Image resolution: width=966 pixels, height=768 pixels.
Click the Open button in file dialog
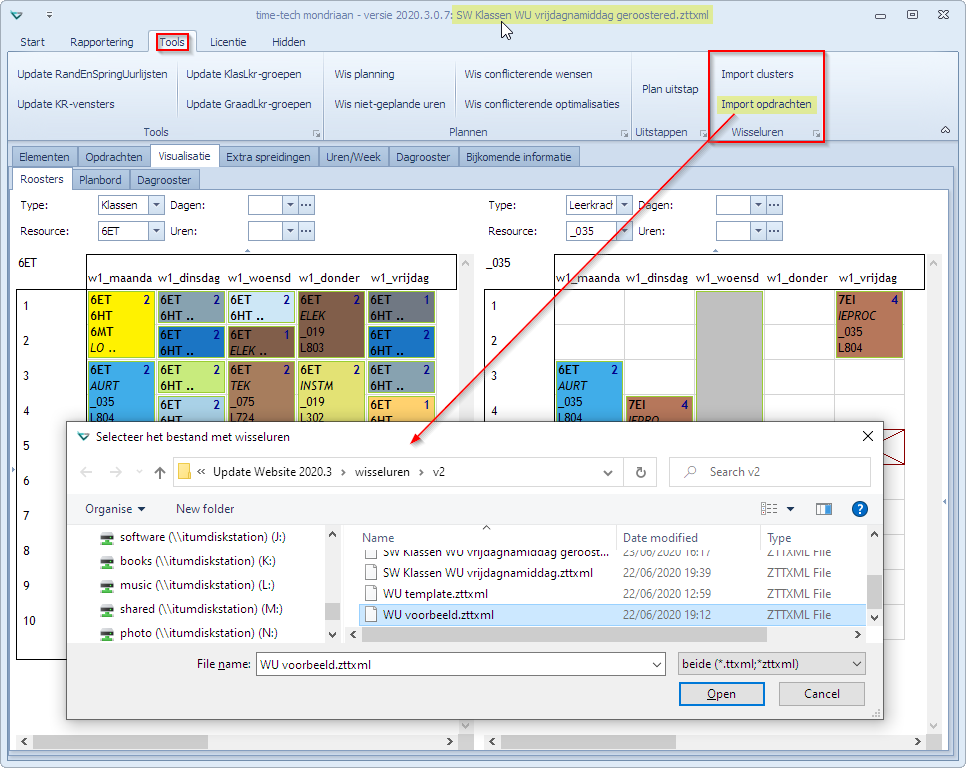721,694
